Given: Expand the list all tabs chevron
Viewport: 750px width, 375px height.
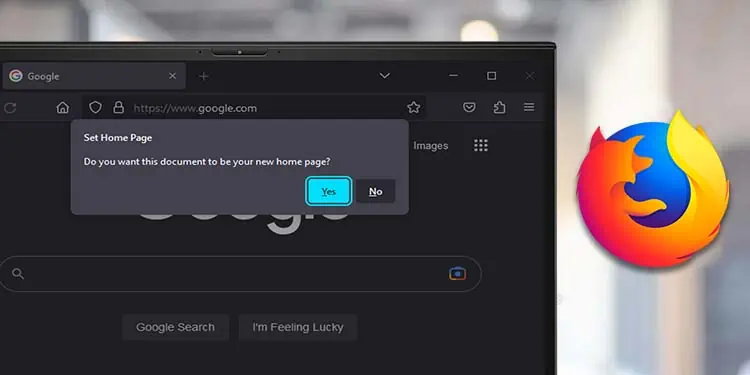Looking at the screenshot, I should click(385, 76).
